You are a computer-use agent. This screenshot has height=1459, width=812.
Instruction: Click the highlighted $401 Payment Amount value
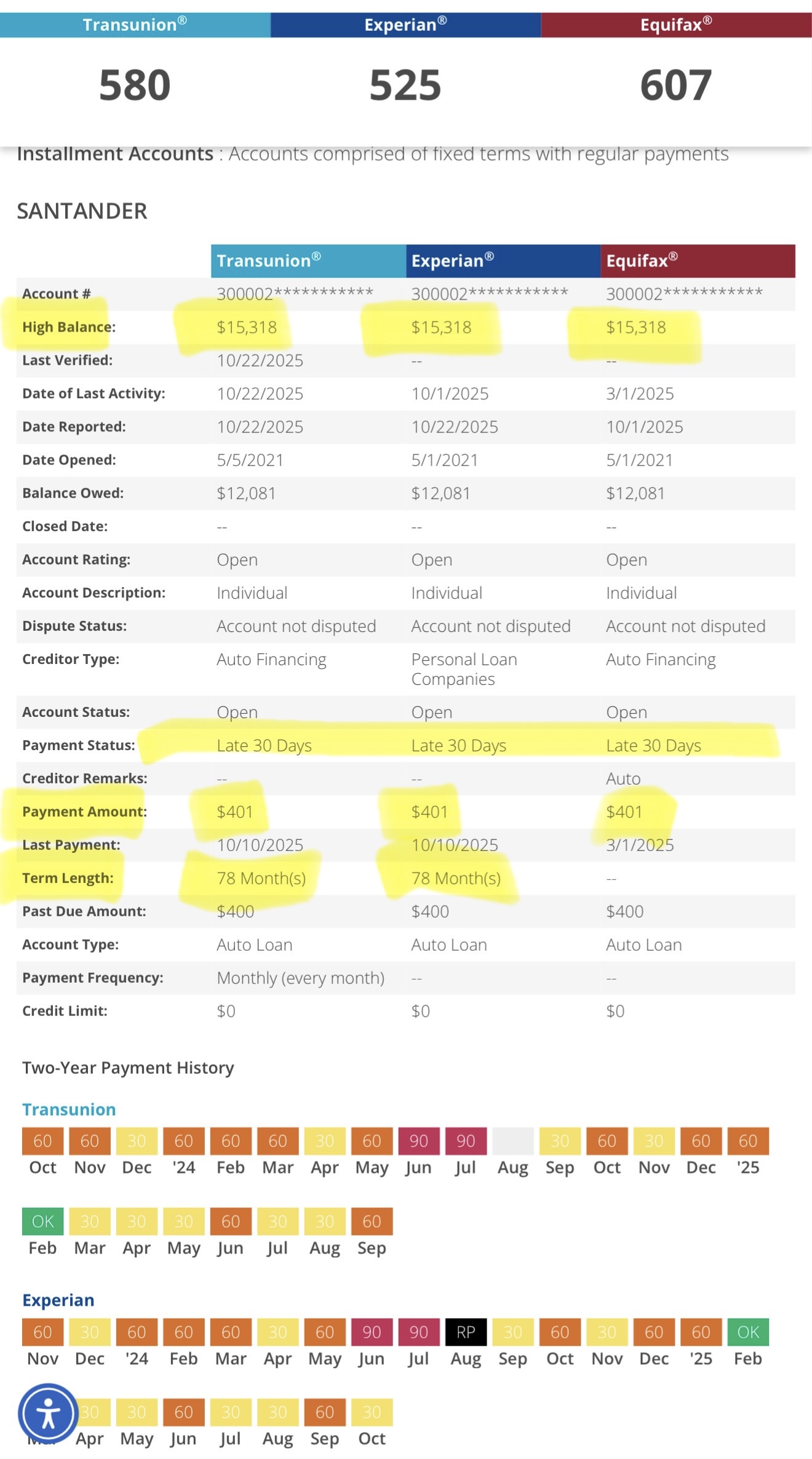pos(234,812)
